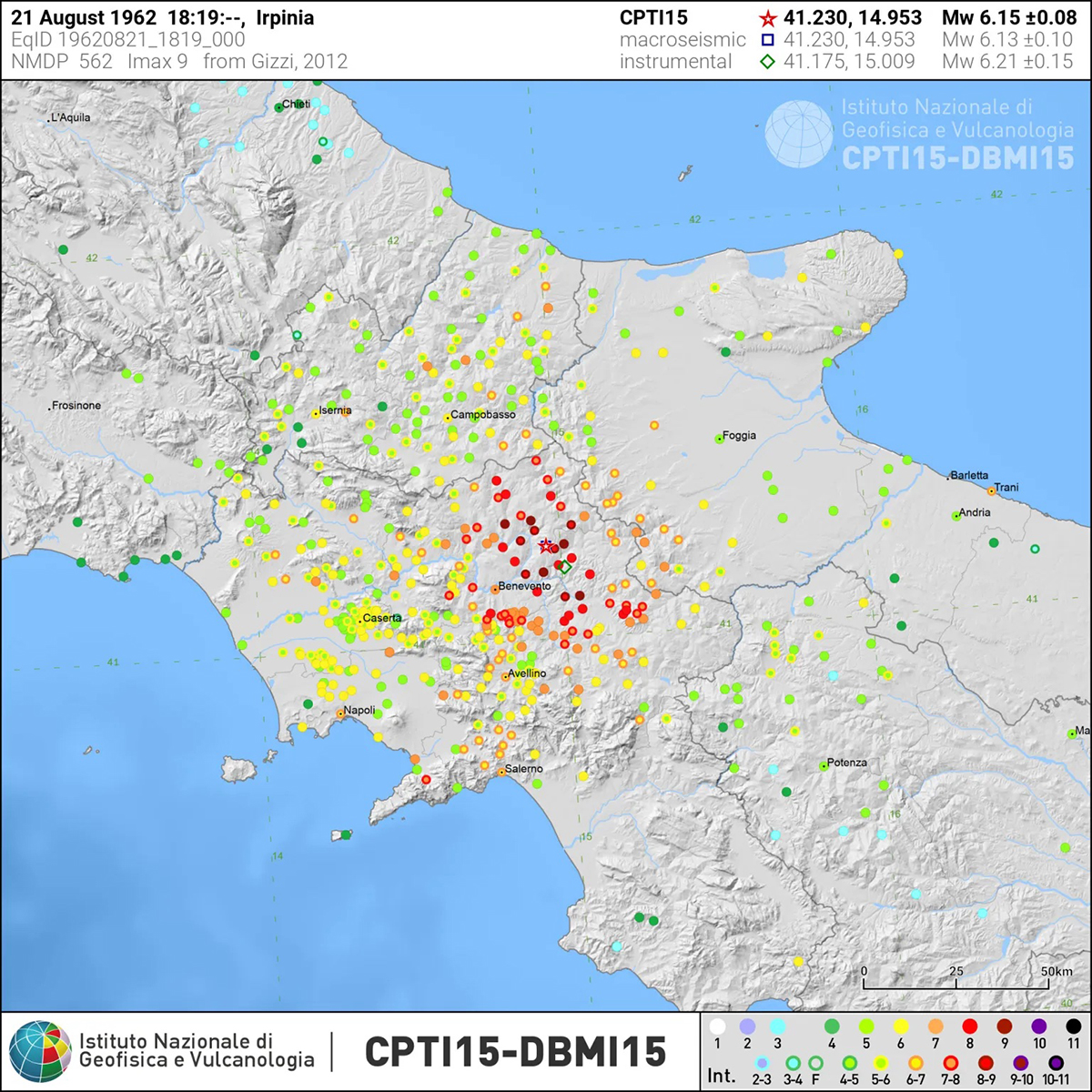Click the Benevento city marker

(494, 589)
